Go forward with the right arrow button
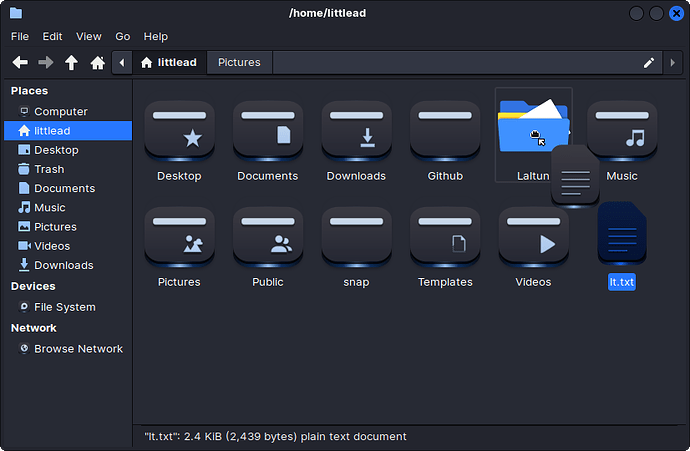The width and height of the screenshot is (690, 451). (46, 62)
